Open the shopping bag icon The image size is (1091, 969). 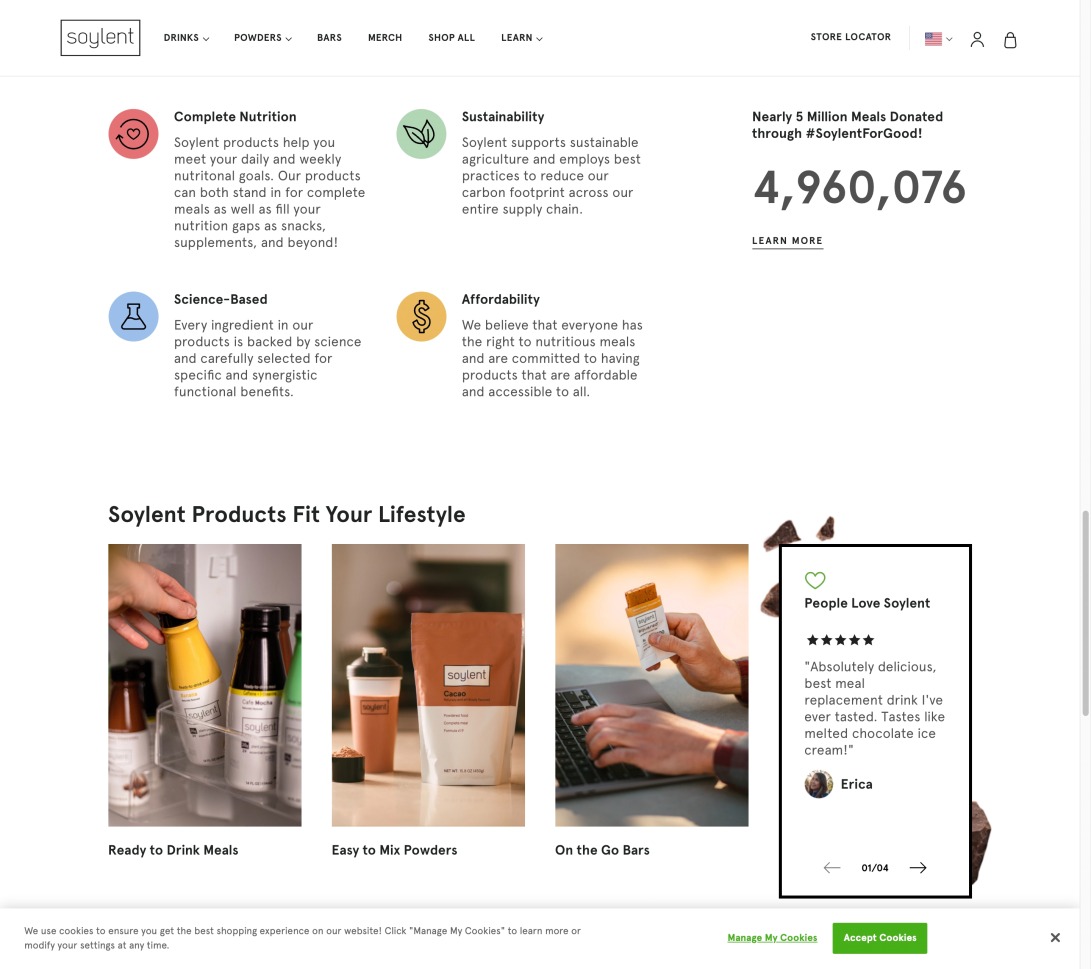[1010, 40]
